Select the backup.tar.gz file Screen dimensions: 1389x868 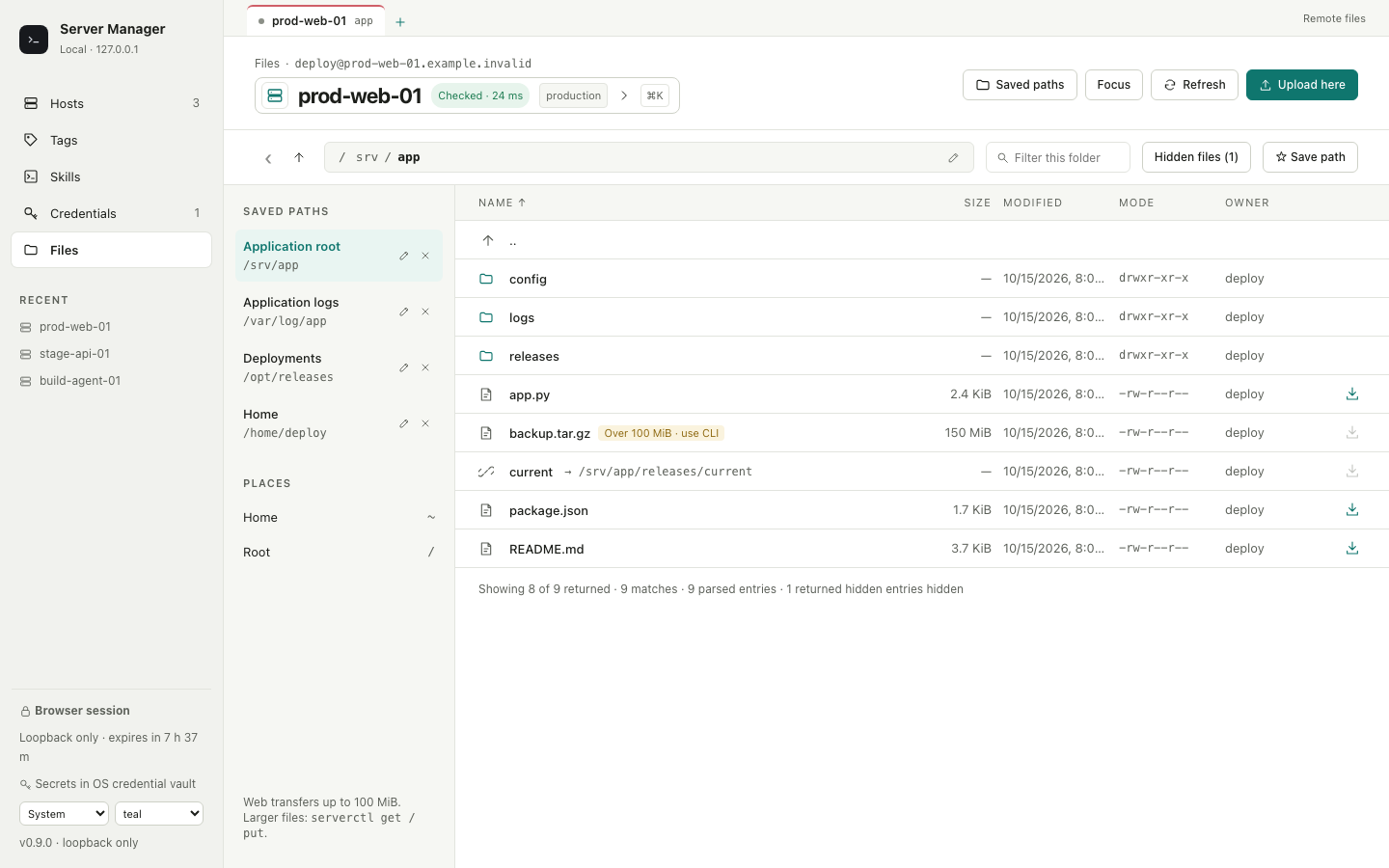click(922, 433)
